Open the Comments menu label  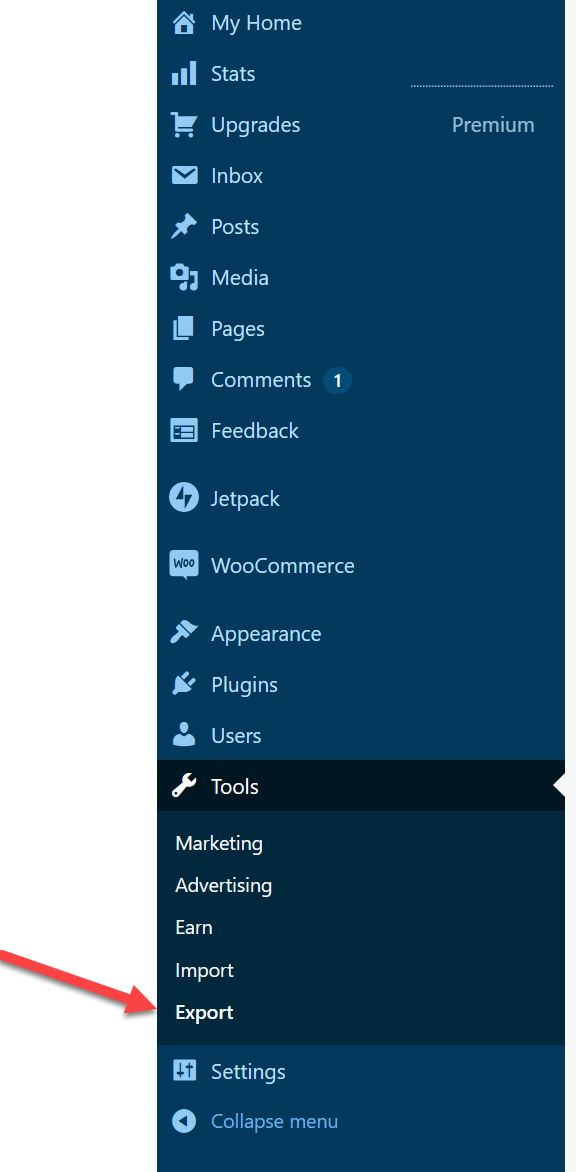pyautogui.click(x=261, y=380)
